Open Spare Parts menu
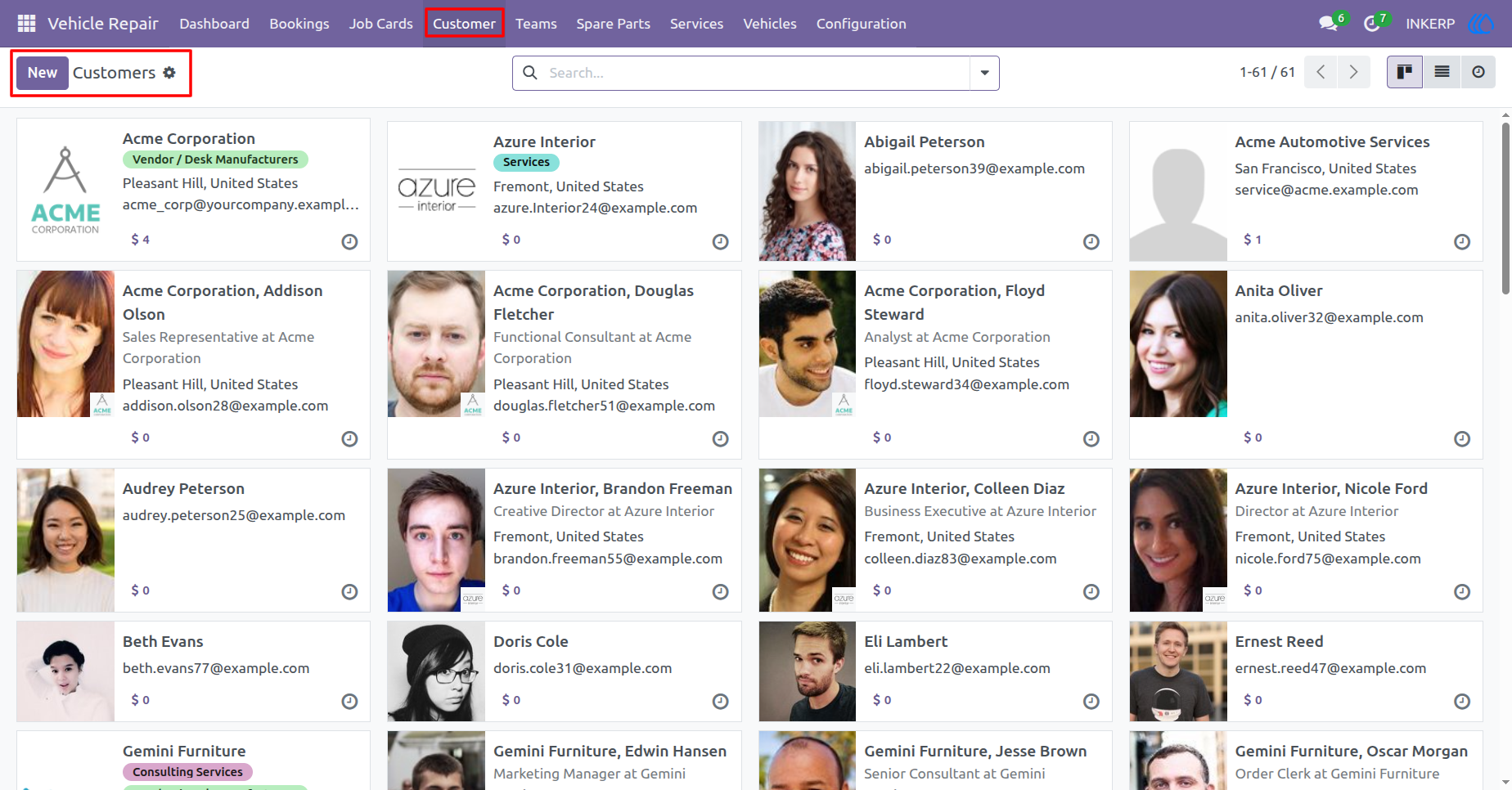The width and height of the screenshot is (1512, 790). [613, 24]
